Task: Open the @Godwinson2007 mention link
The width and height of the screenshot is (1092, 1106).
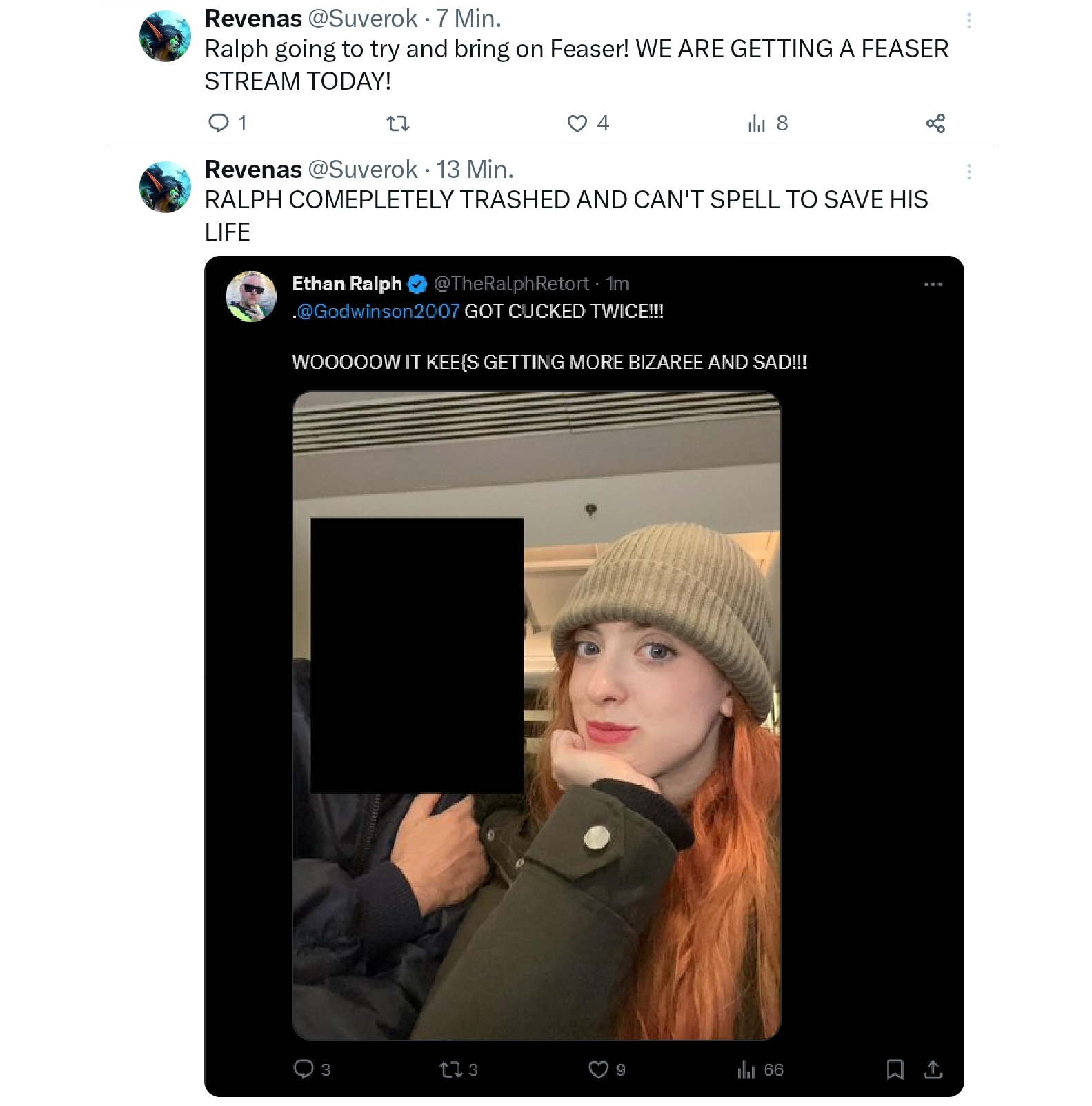Action: pyautogui.click(x=377, y=311)
